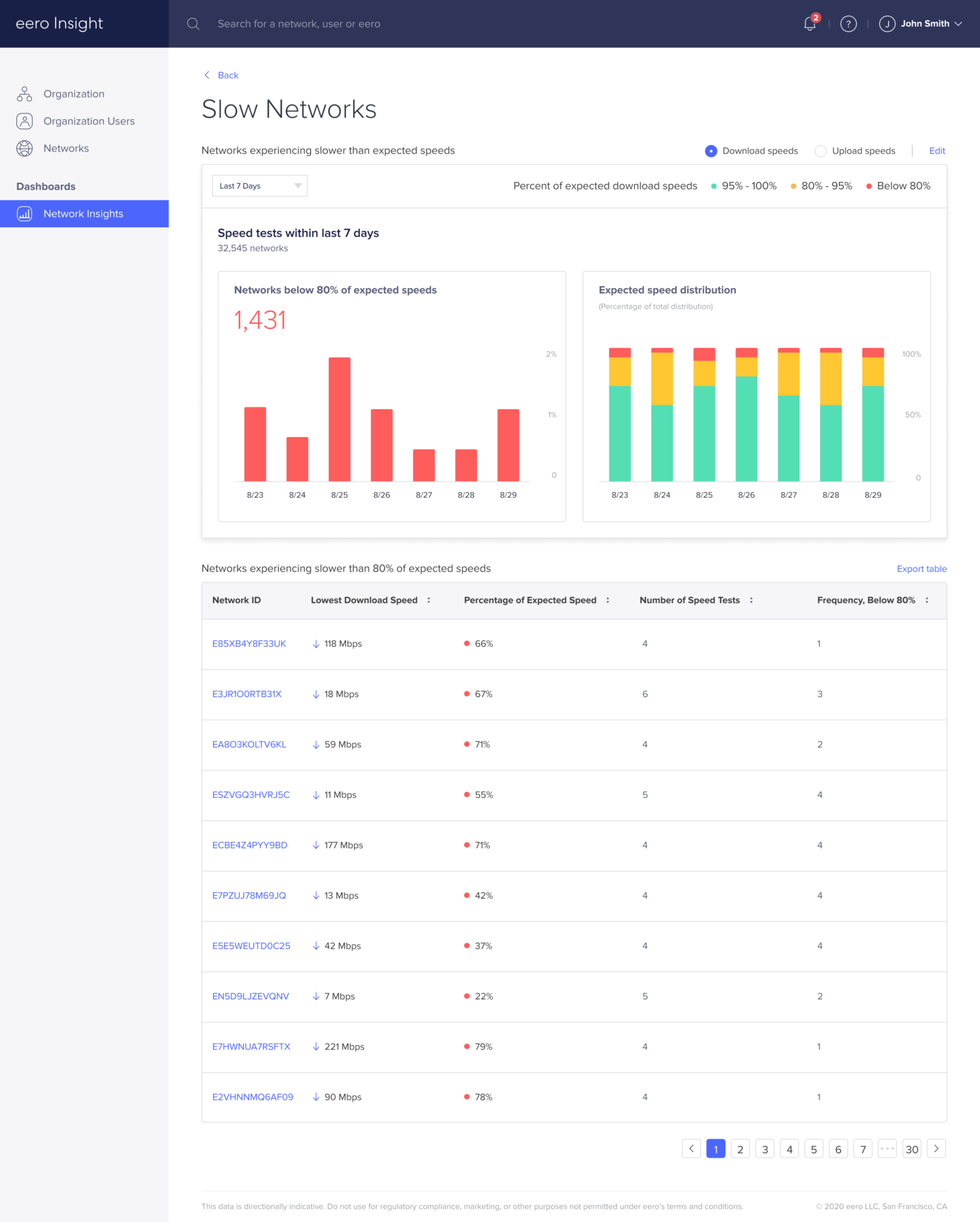This screenshot has height=1222, width=980.
Task: Click the Export table link
Action: coord(922,569)
